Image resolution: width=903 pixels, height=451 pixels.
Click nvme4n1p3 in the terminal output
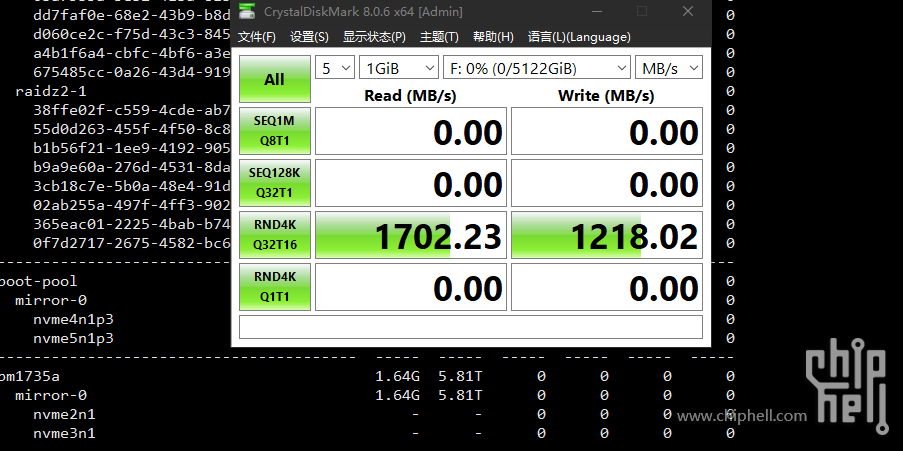pyautogui.click(x=73, y=319)
